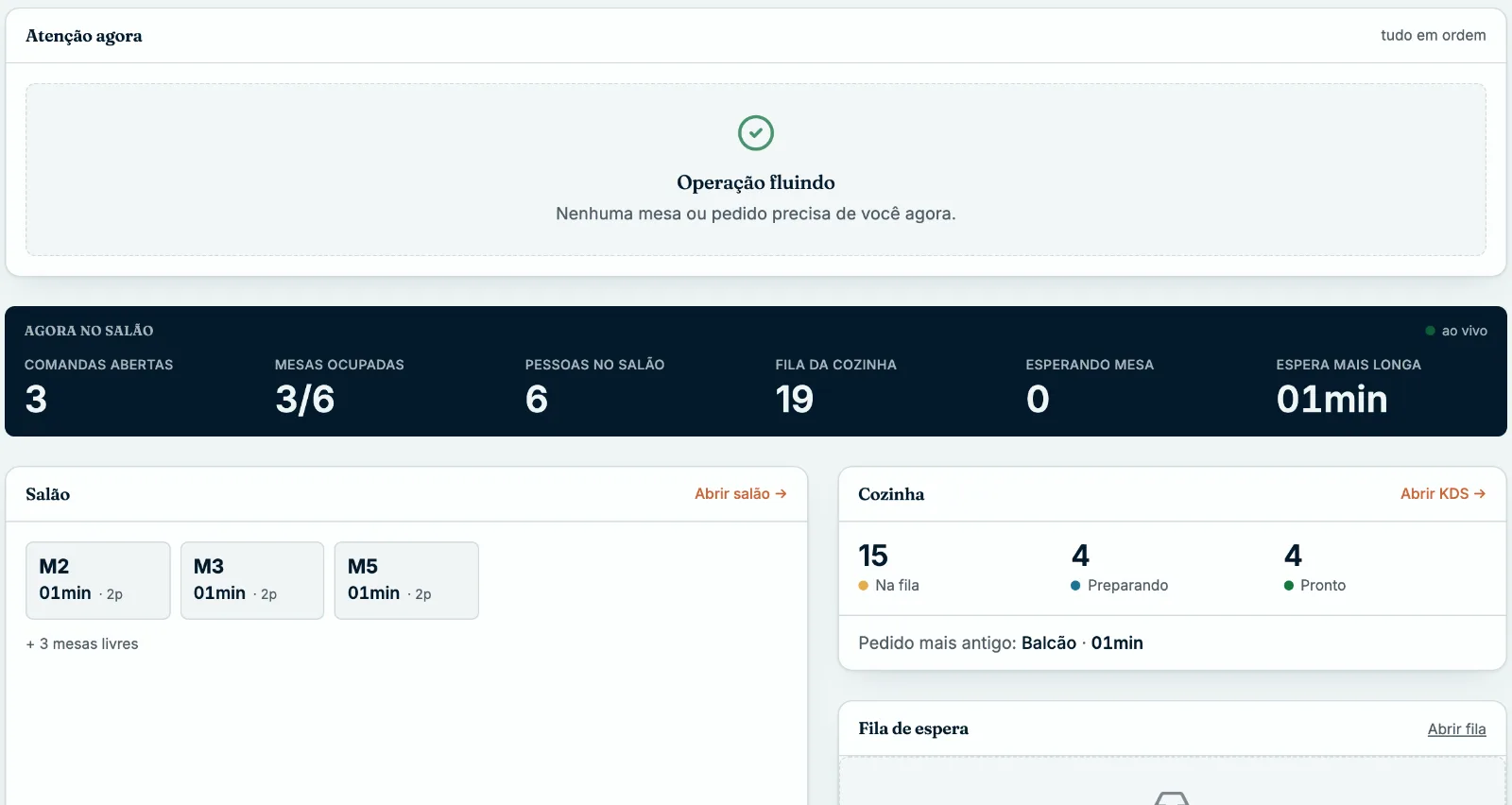Click the green checkmark circle icon
Image resolution: width=1512 pixels, height=805 pixels.
click(756, 133)
